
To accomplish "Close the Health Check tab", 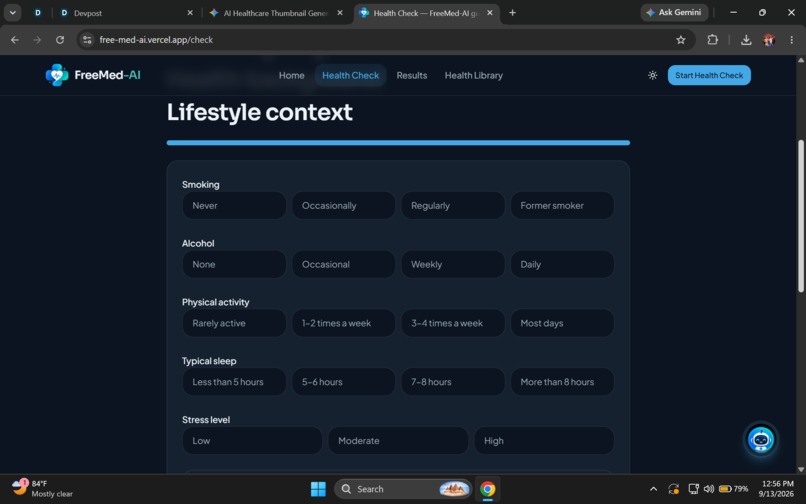I will click(x=489, y=13).
